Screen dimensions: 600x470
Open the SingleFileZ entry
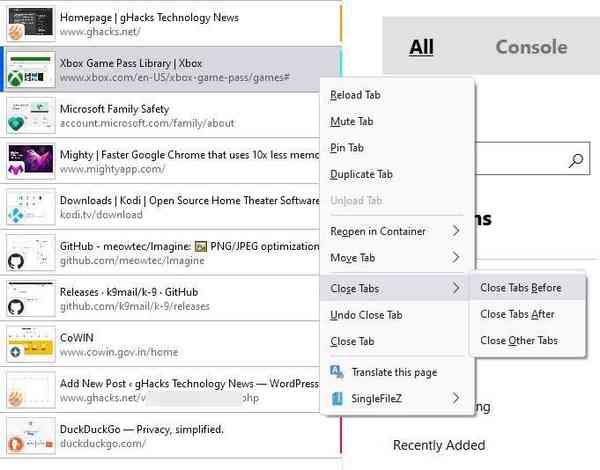click(396, 398)
